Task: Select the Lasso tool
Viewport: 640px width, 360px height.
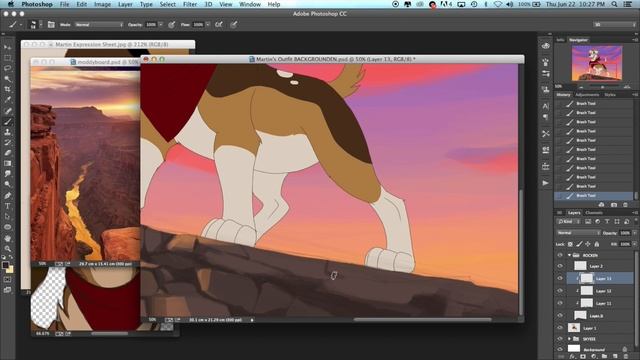Action: click(8, 68)
